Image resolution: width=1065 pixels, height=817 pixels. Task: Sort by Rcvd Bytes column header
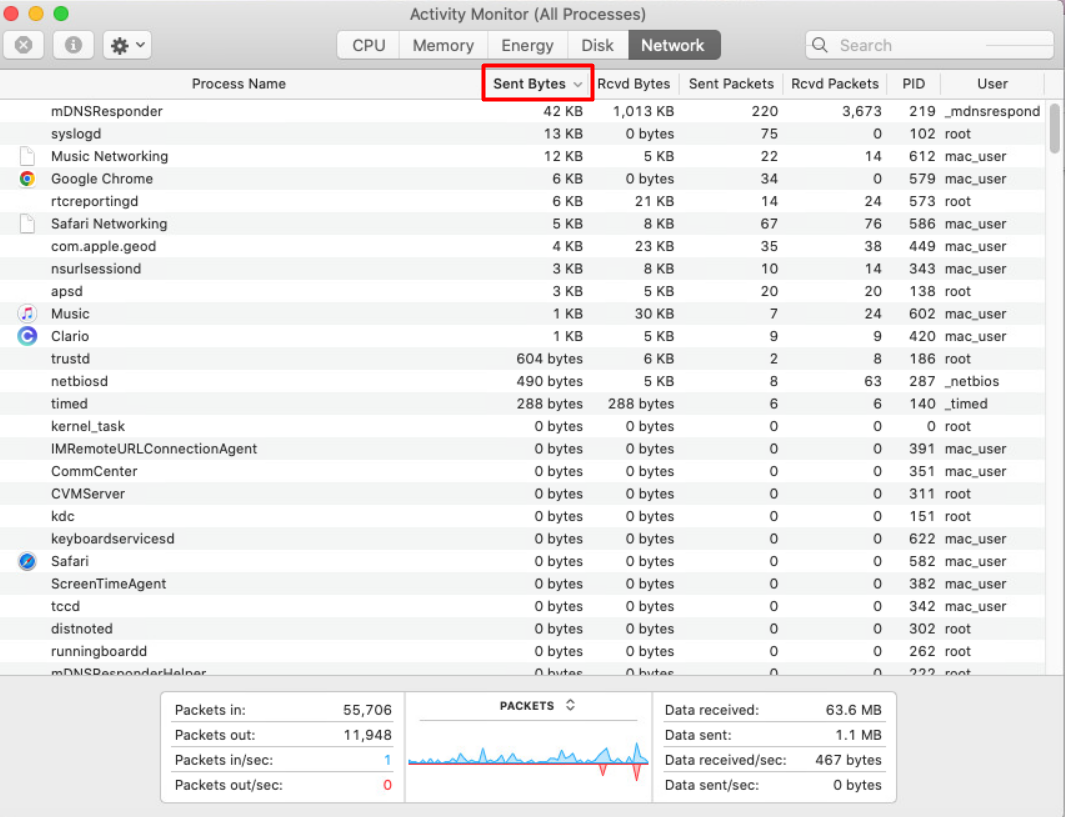click(x=634, y=84)
